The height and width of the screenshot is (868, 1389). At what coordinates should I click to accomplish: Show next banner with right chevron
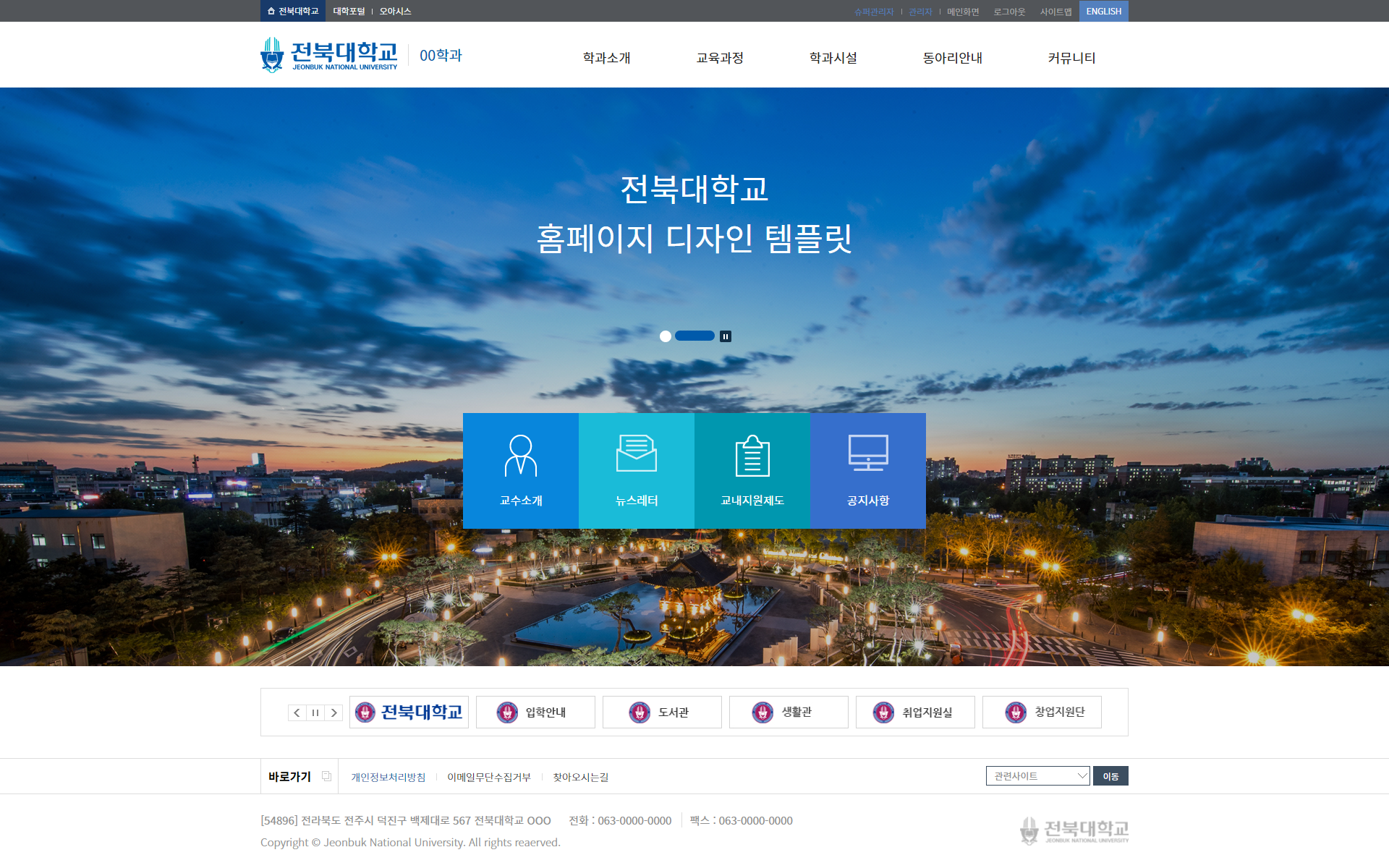tap(334, 712)
